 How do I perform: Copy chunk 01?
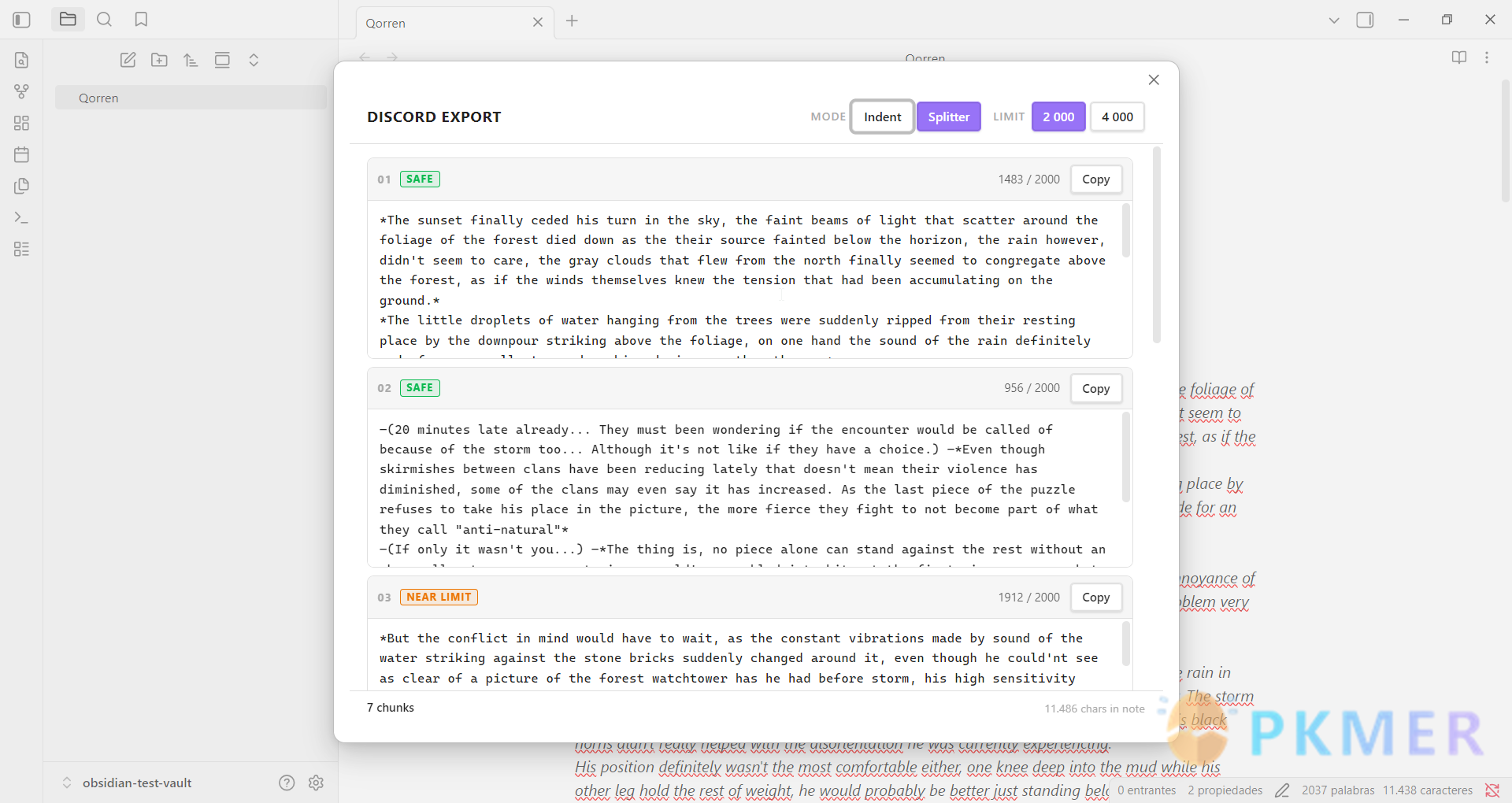(x=1095, y=179)
